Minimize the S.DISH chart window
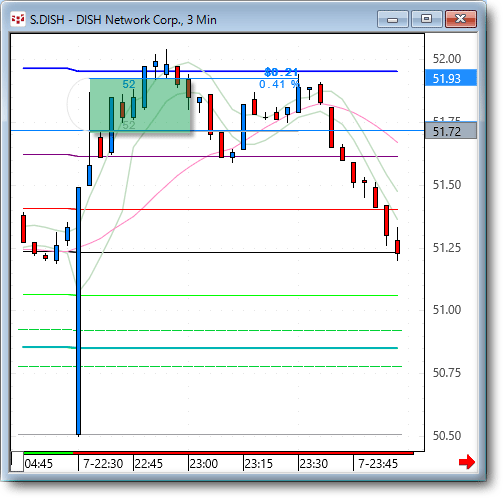 point(393,19)
